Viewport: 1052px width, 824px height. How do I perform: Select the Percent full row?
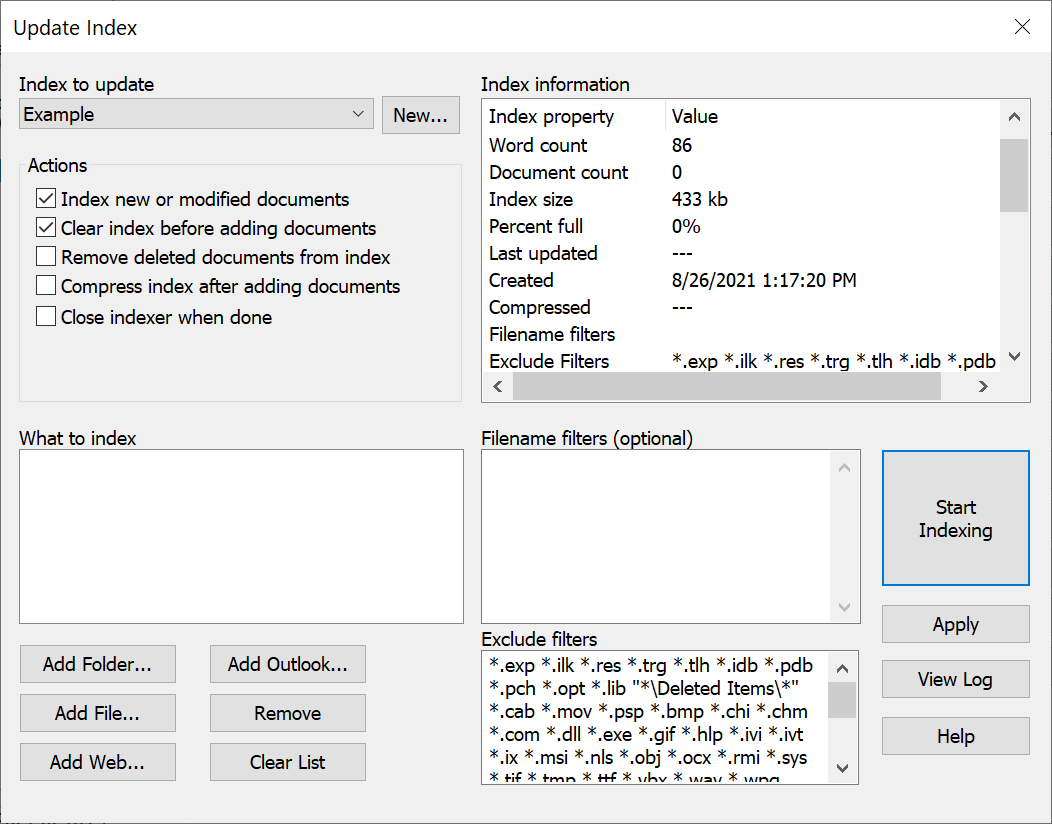click(x=741, y=226)
